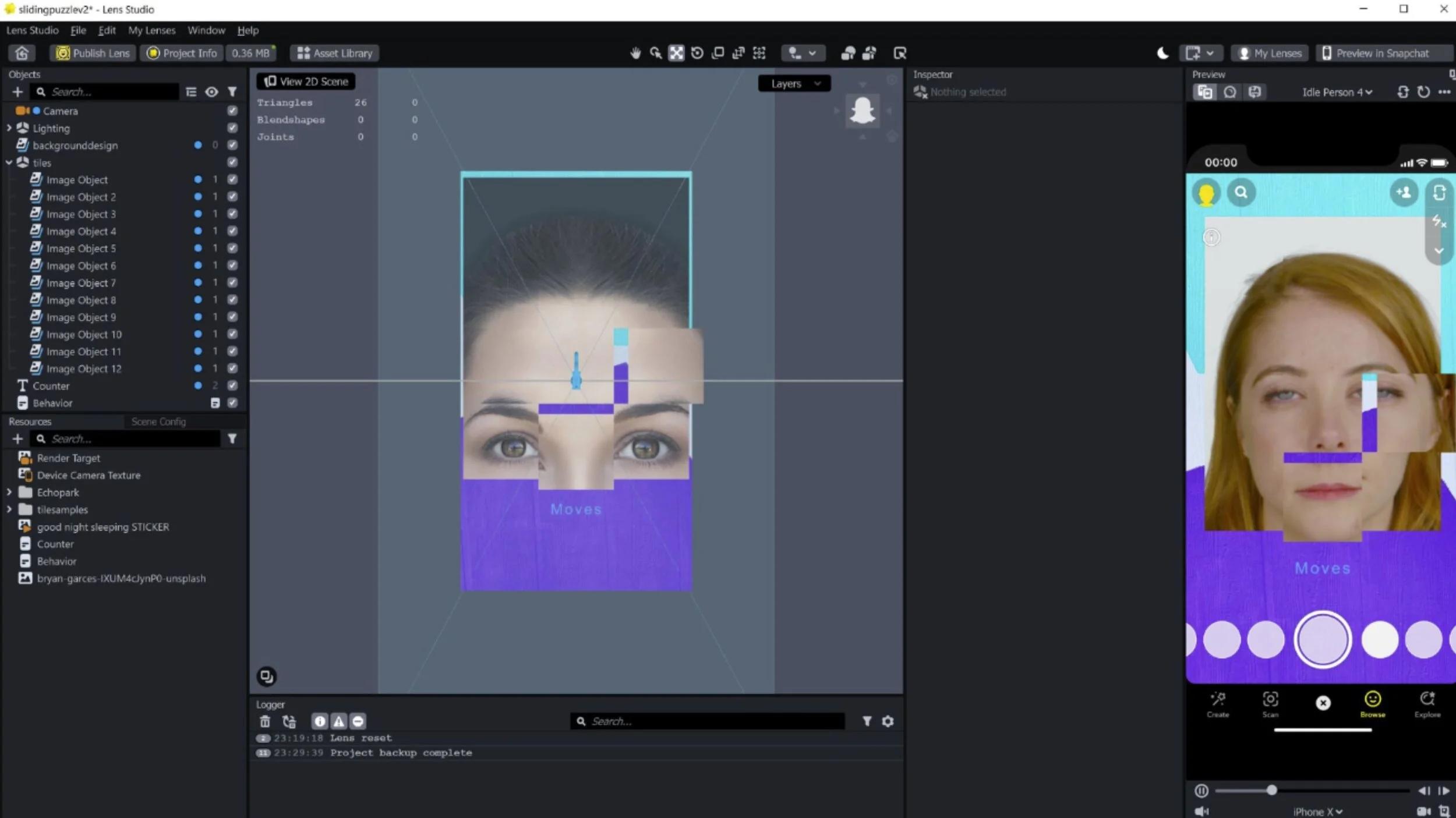Open the Layers dropdown
The height and width of the screenshot is (818, 1456).
tap(794, 84)
